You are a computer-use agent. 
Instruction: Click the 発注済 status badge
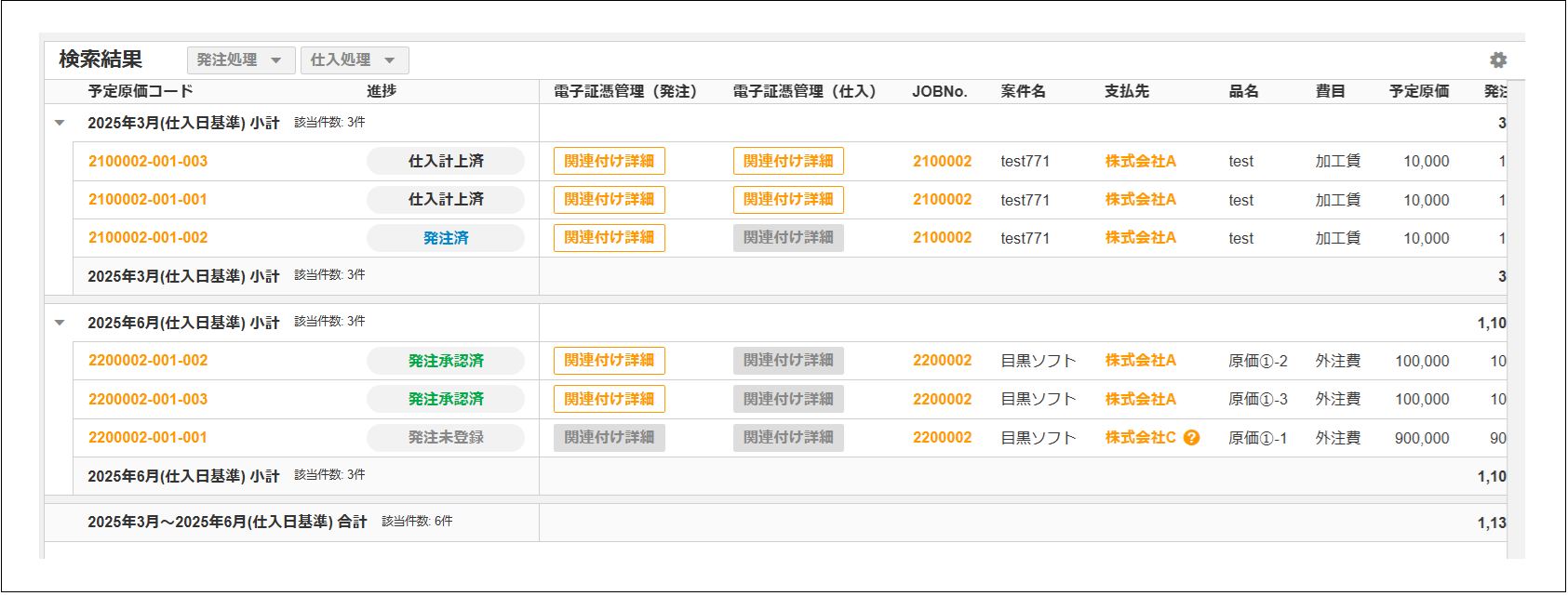[445, 238]
